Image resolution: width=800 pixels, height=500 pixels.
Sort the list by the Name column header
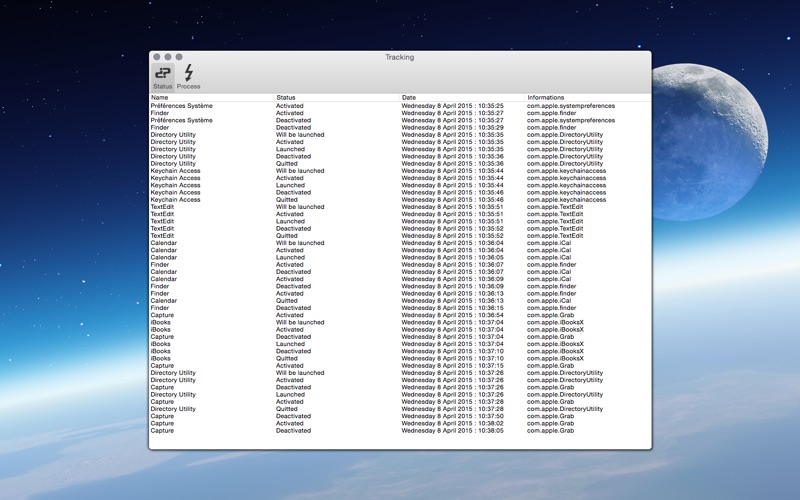pos(212,97)
